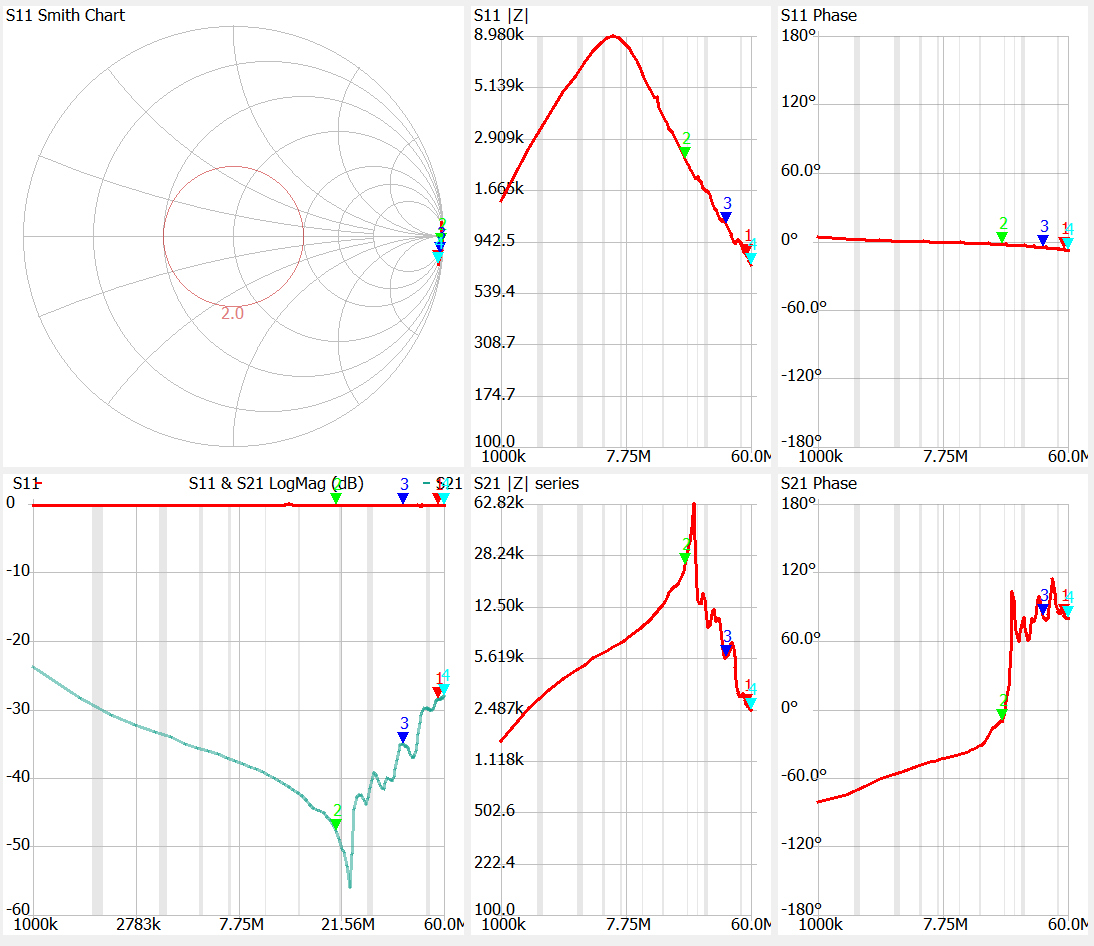
Task: Select blue marker 3 in S11 Phase chart
Action: (x=1043, y=240)
